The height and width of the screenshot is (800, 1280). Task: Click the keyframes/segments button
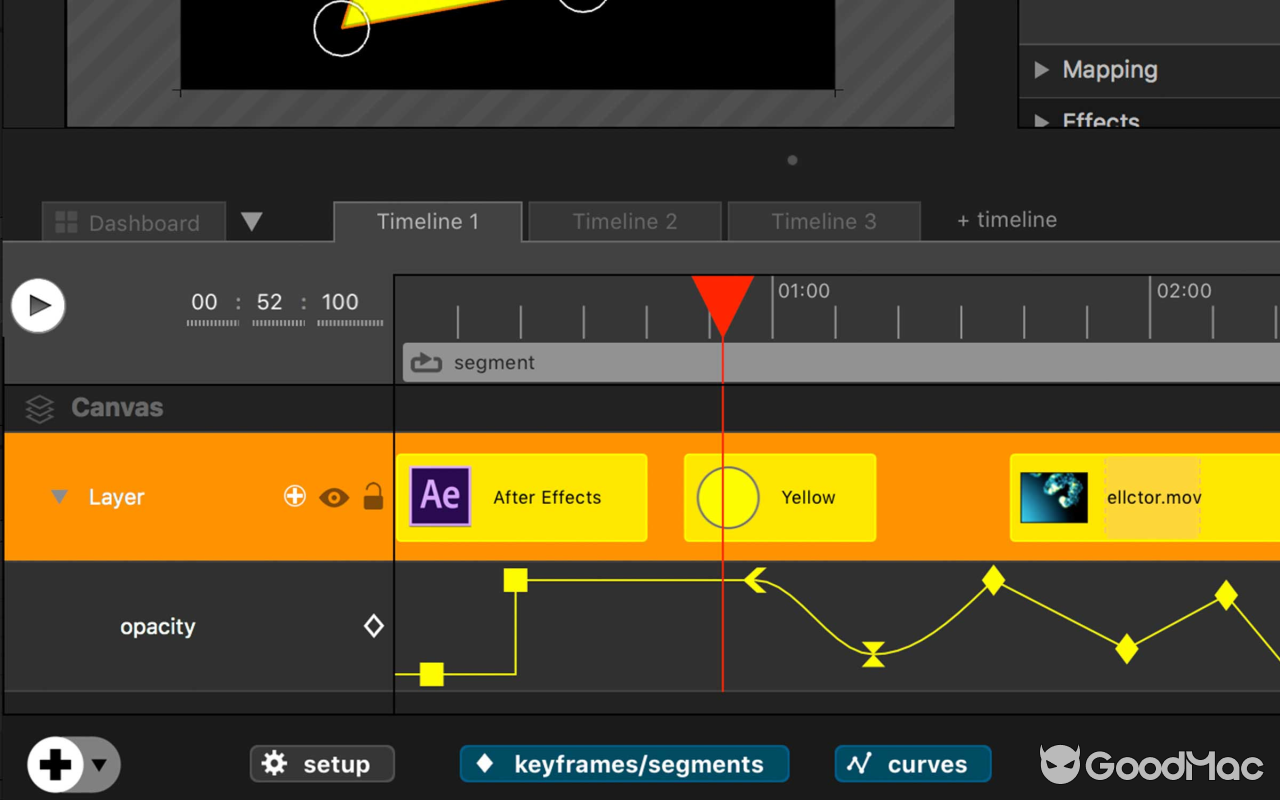[624, 764]
